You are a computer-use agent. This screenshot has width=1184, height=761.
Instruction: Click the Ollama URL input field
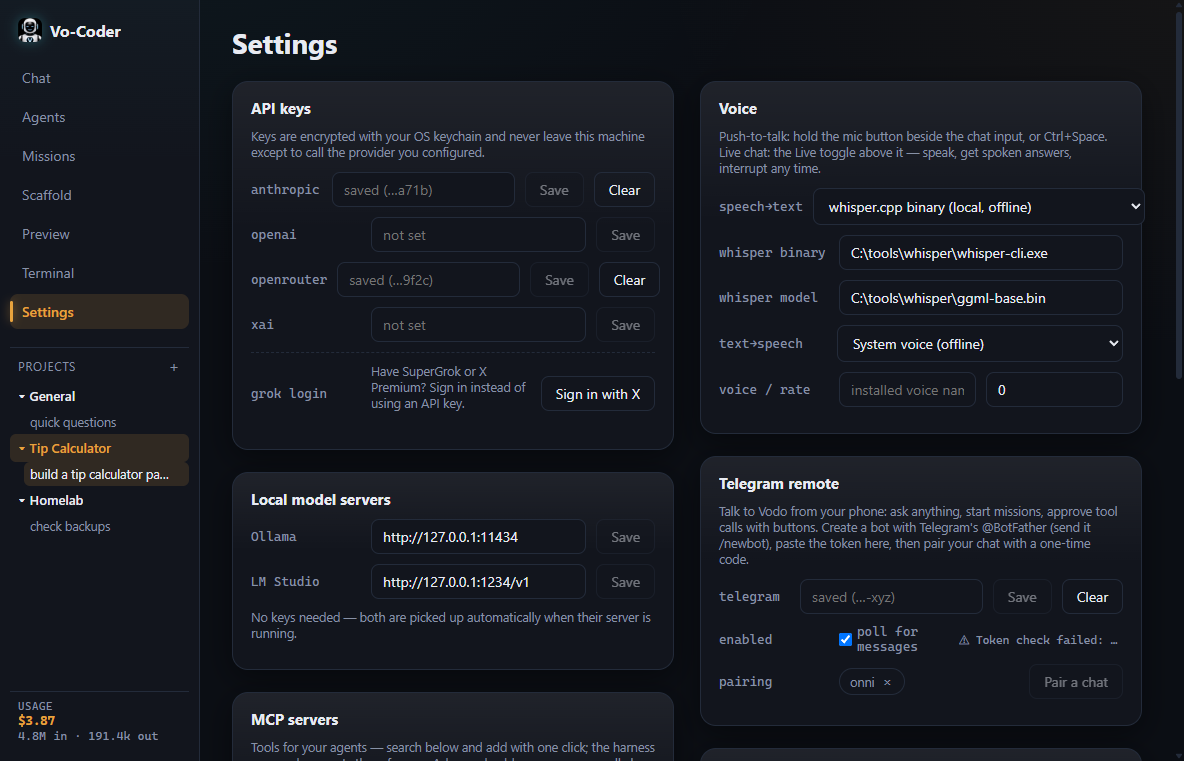click(x=478, y=537)
